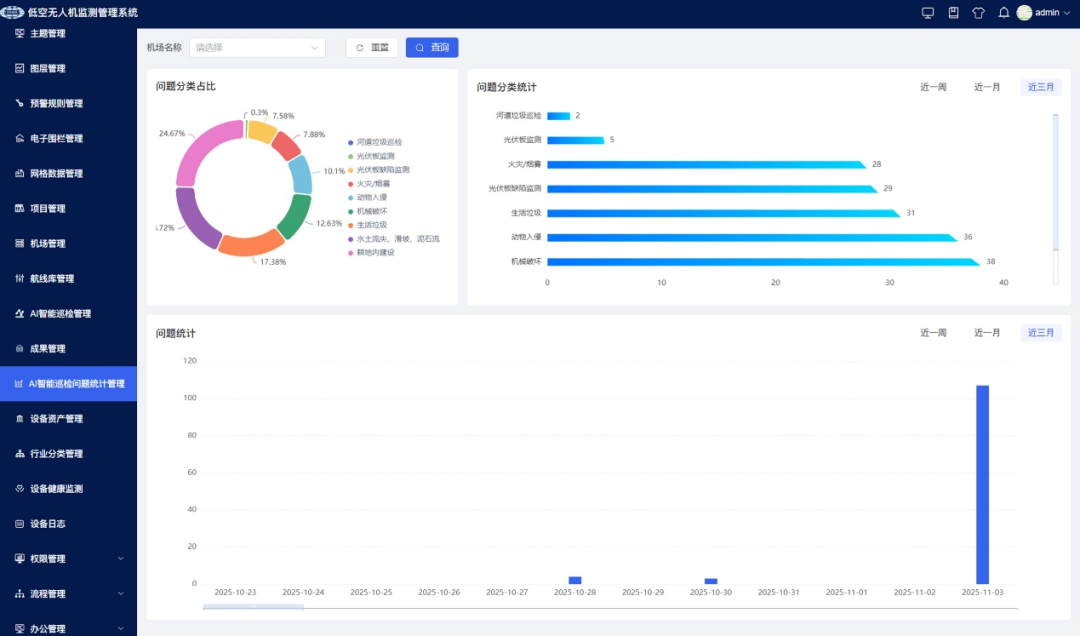
Task: Open the theme (T-shirt) icon
Action: [979, 13]
